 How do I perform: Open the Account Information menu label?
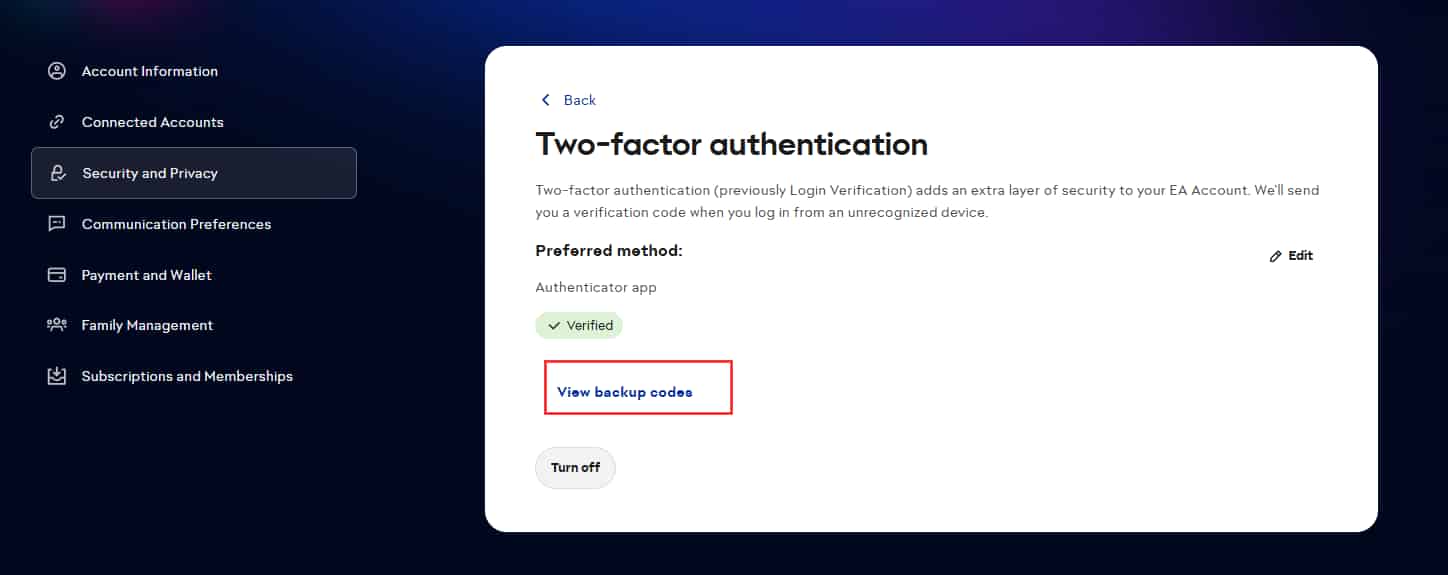150,71
